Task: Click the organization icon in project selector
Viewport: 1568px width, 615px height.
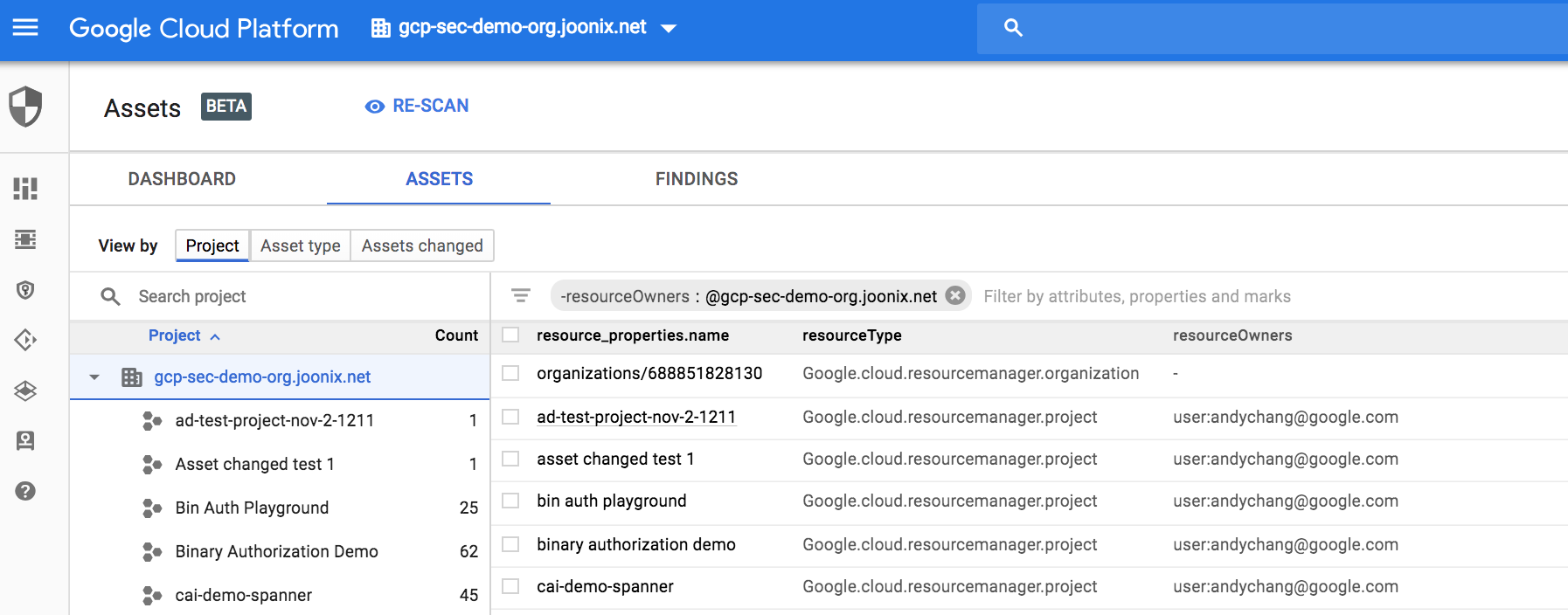Action: pos(381,28)
